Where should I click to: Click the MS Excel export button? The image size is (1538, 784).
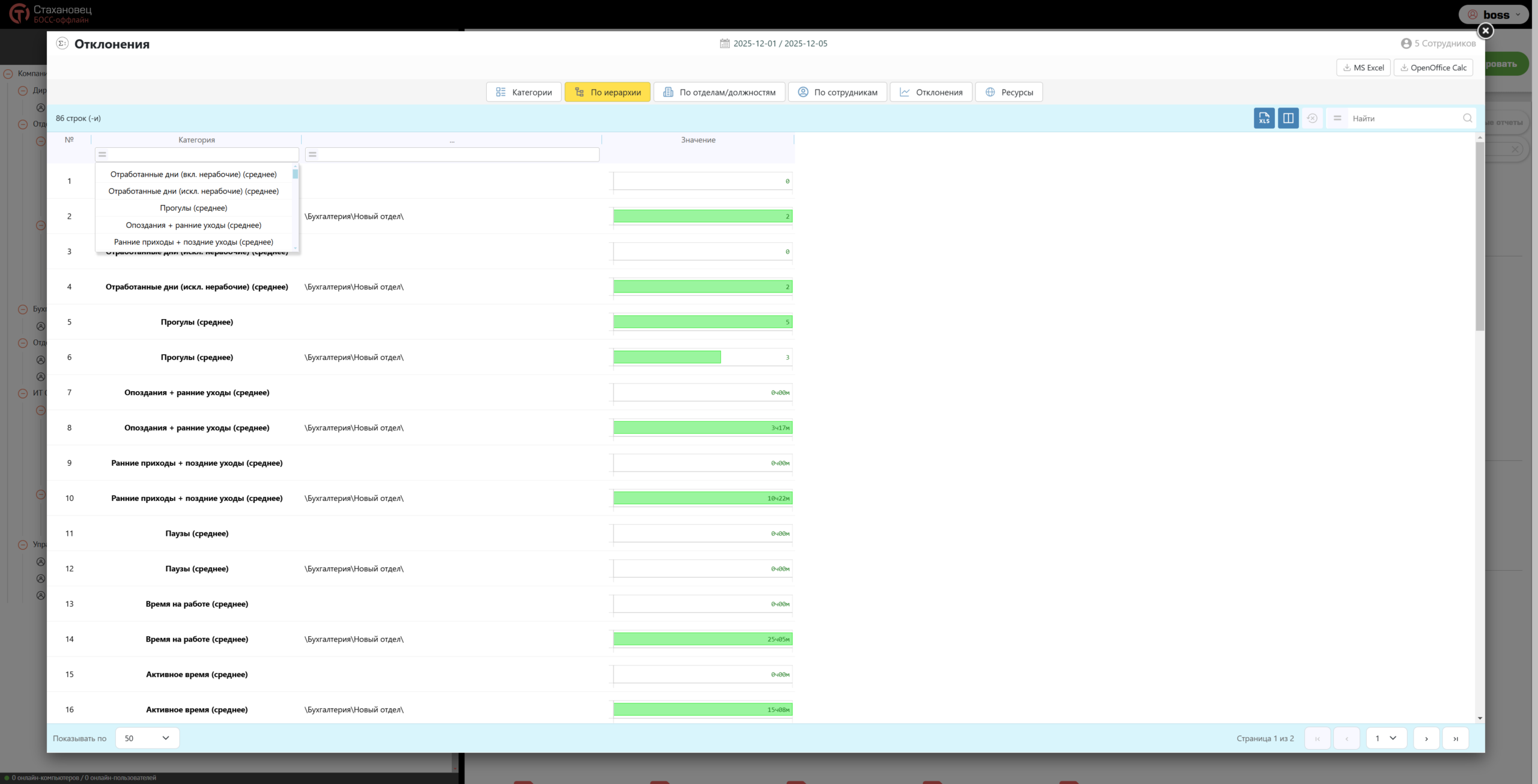point(1363,68)
